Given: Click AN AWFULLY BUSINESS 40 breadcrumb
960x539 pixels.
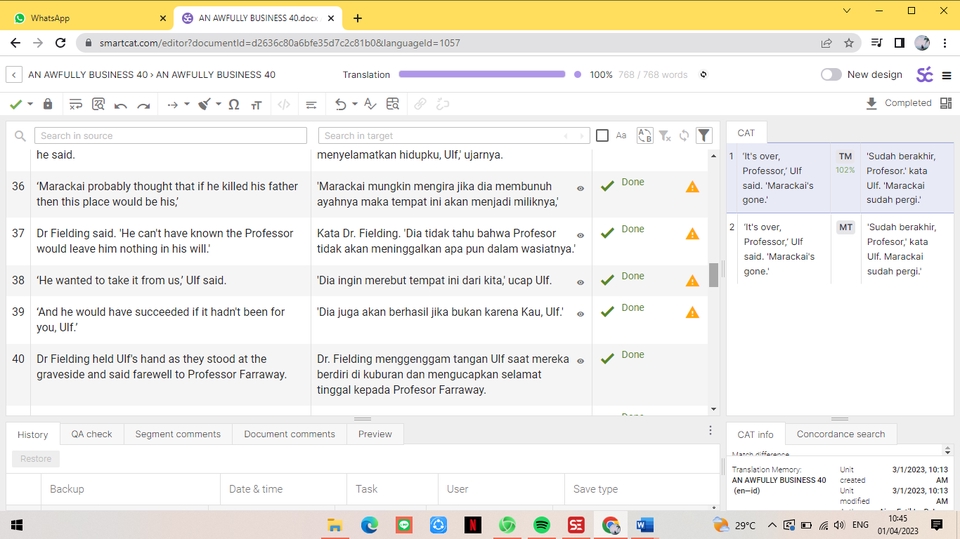Looking at the screenshot, I should point(88,75).
